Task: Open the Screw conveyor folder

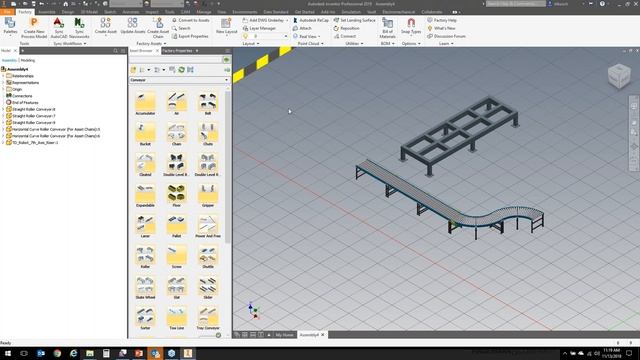Action: click(176, 256)
